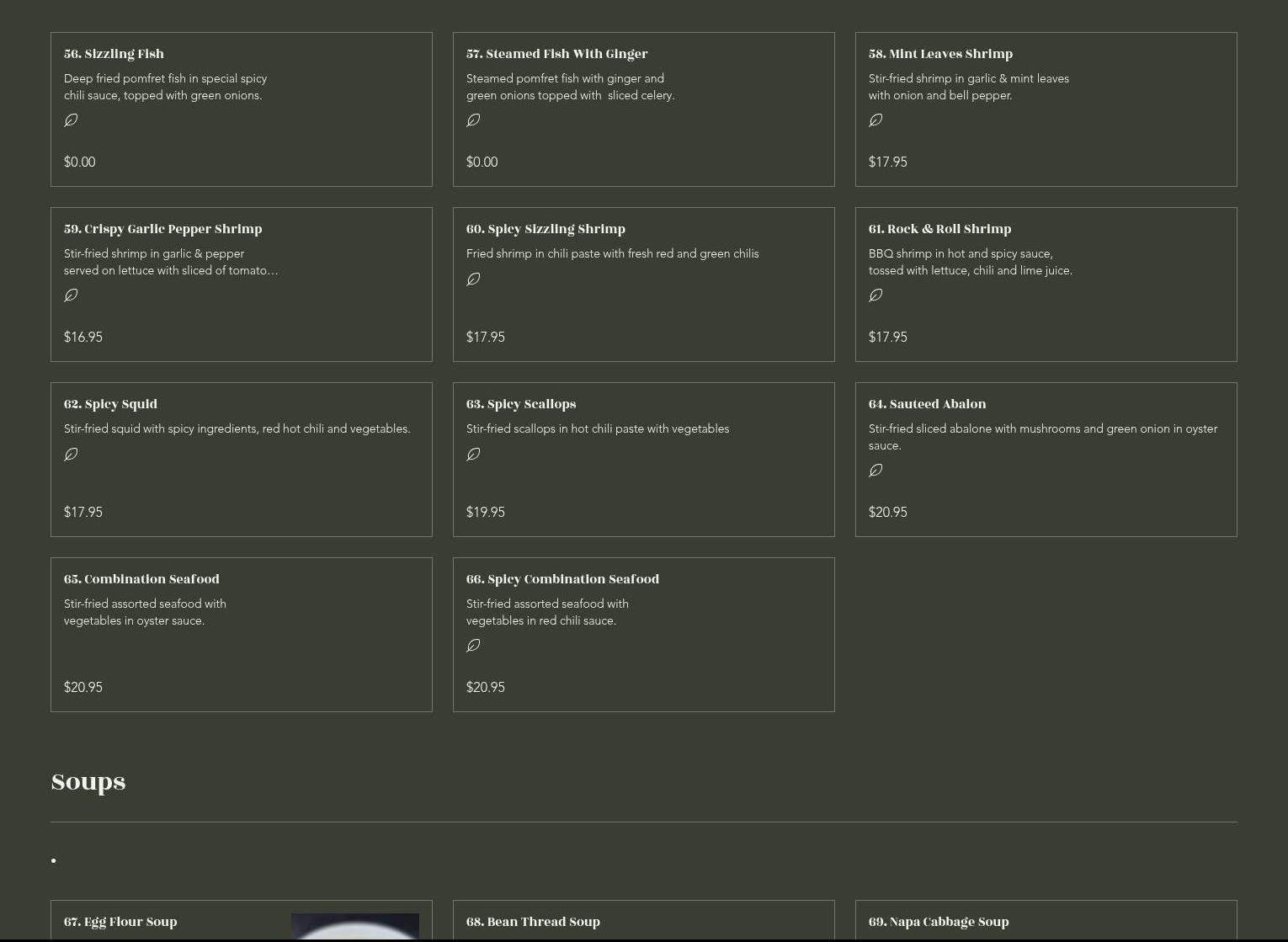Click the leaf icon under Spicy Combination Seafood
This screenshot has height=942, width=1288.
point(474,646)
